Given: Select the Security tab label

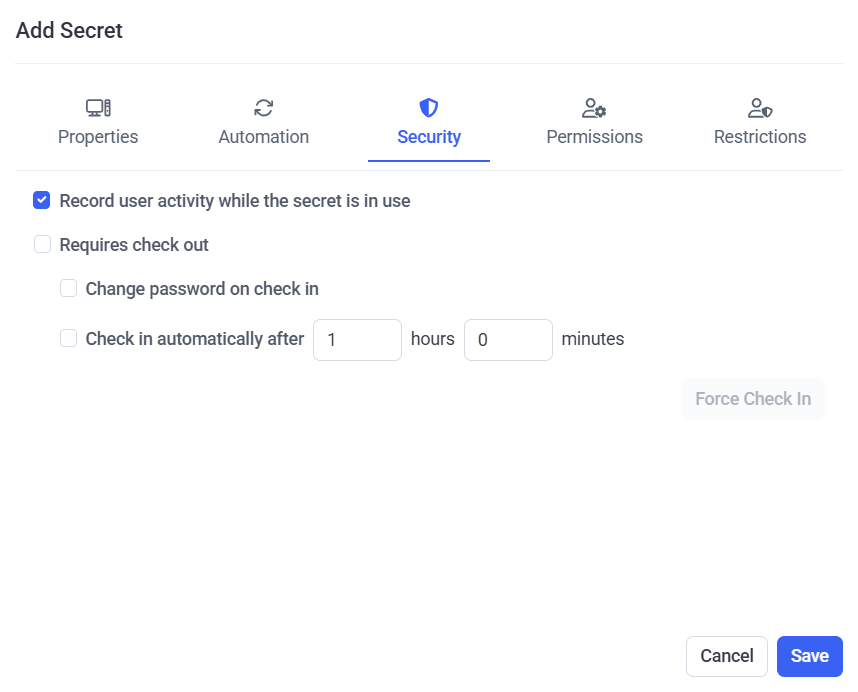Looking at the screenshot, I should [429, 137].
